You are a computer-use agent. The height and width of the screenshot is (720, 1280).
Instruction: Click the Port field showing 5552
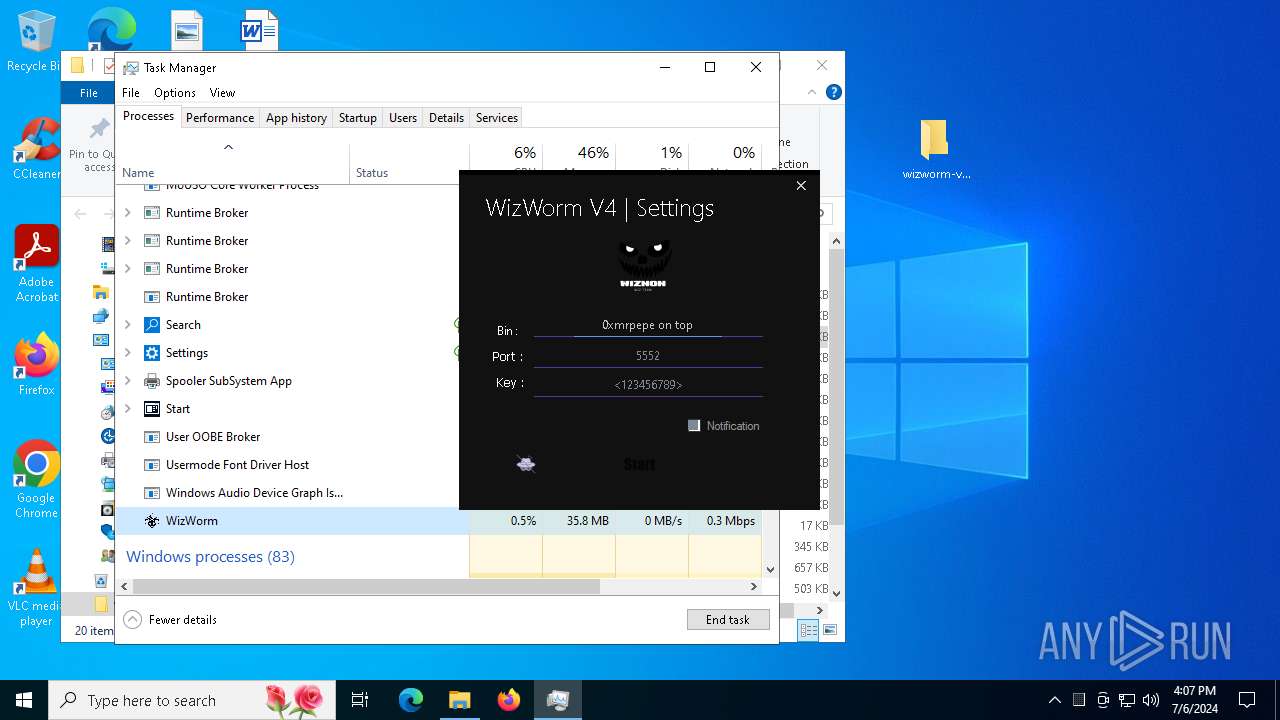pos(648,356)
